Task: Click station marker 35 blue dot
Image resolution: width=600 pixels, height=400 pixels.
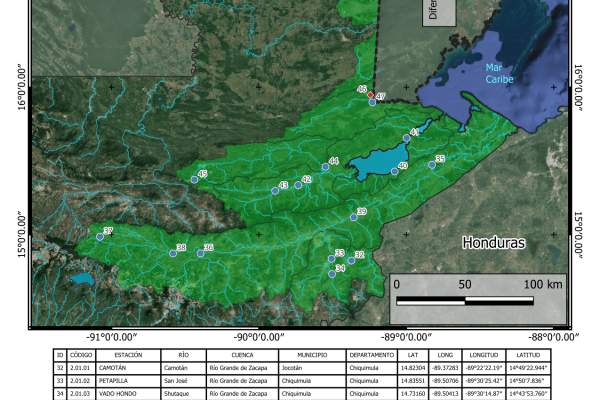Action: tap(432, 165)
